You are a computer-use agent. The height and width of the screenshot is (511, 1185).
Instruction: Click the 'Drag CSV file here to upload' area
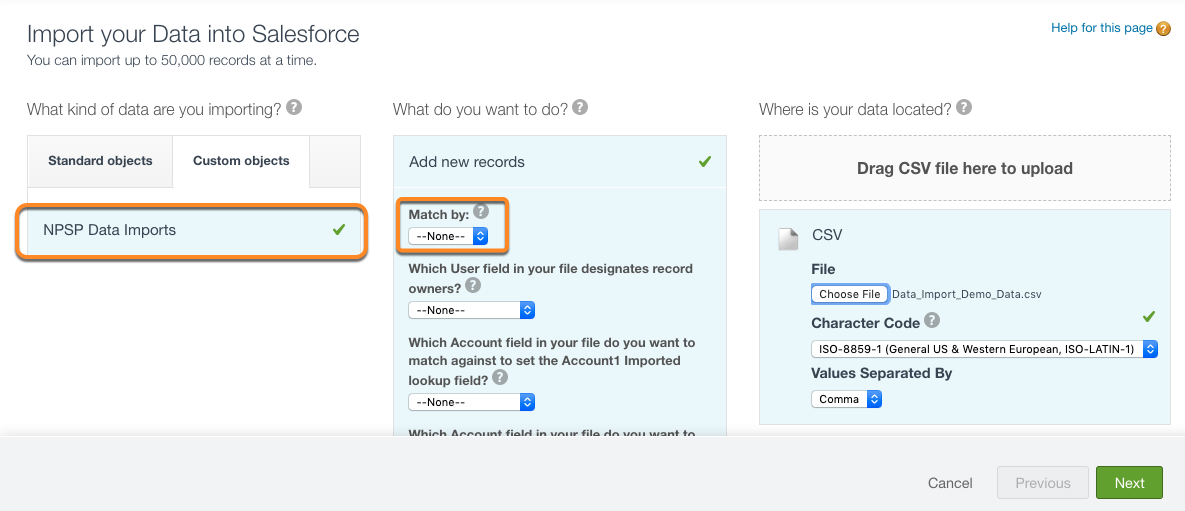point(964,168)
